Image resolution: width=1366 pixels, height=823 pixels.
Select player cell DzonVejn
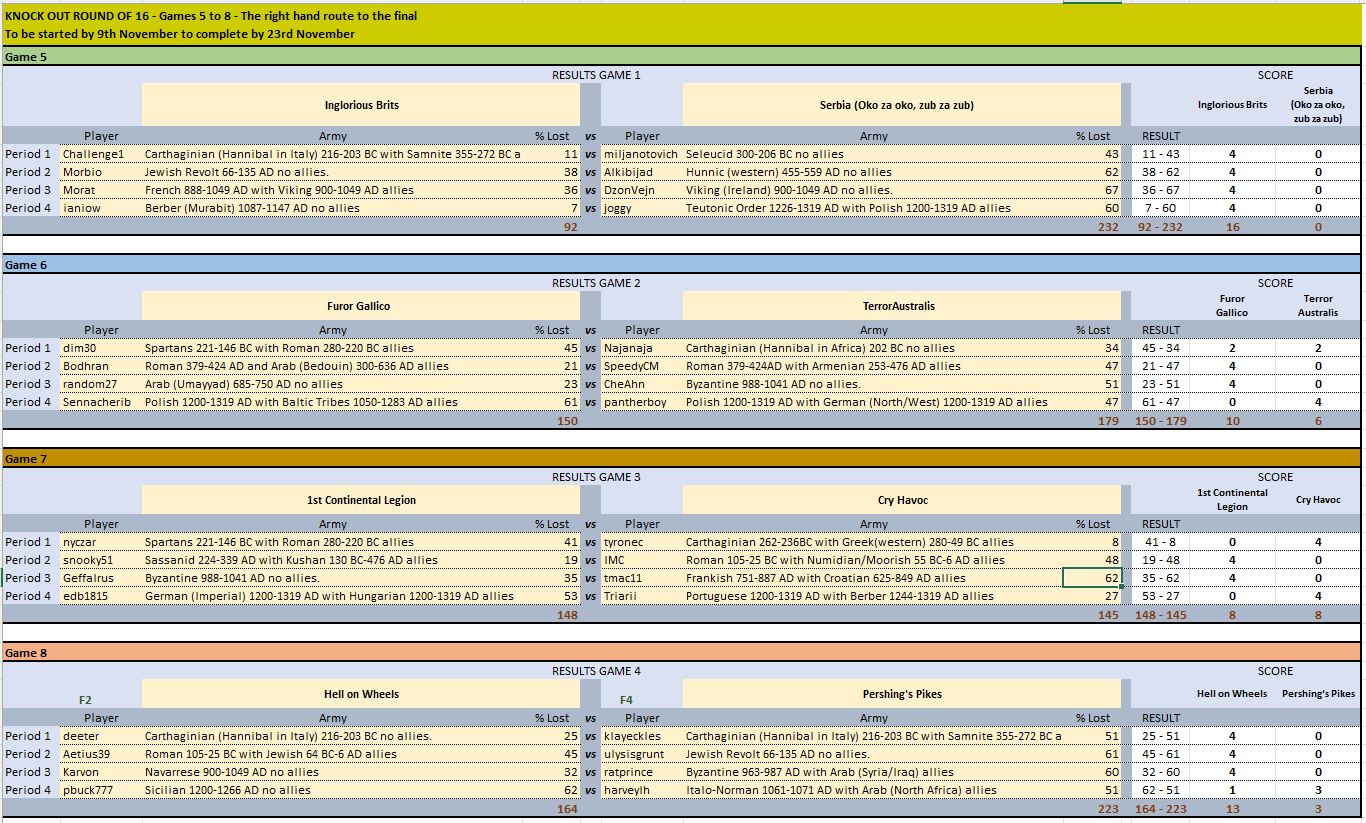[x=642, y=190]
